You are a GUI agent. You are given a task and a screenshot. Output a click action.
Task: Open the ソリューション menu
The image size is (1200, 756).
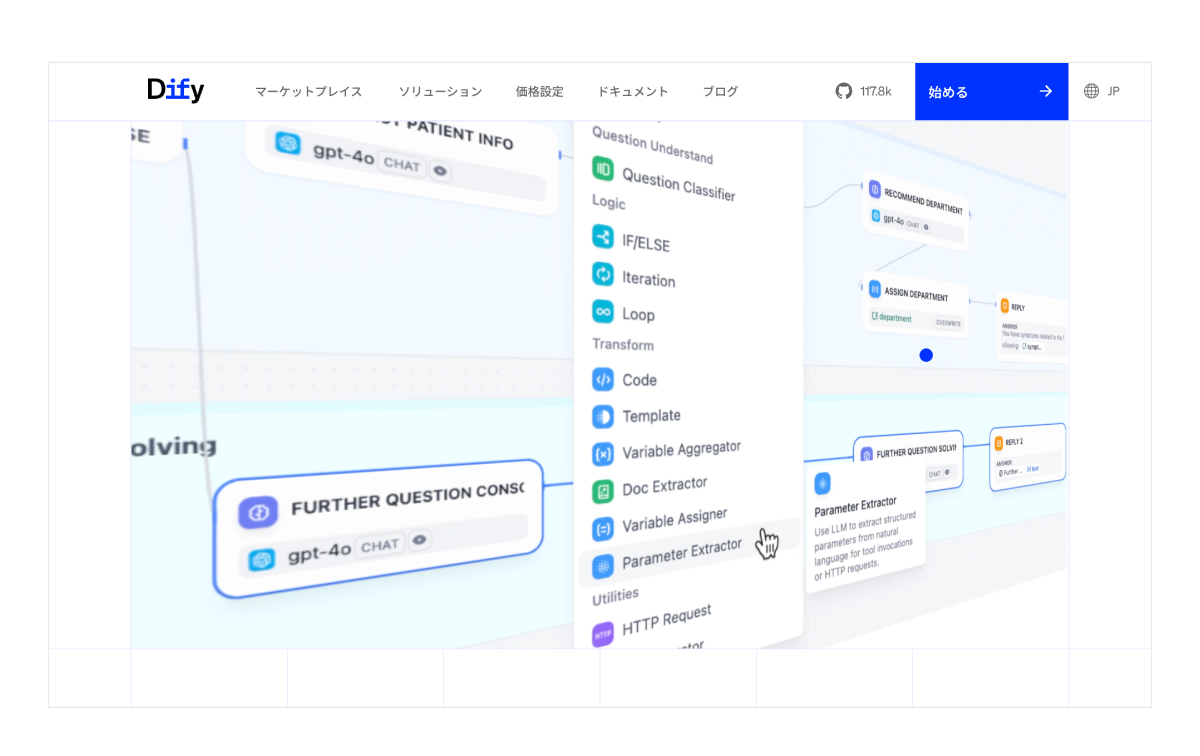(440, 91)
